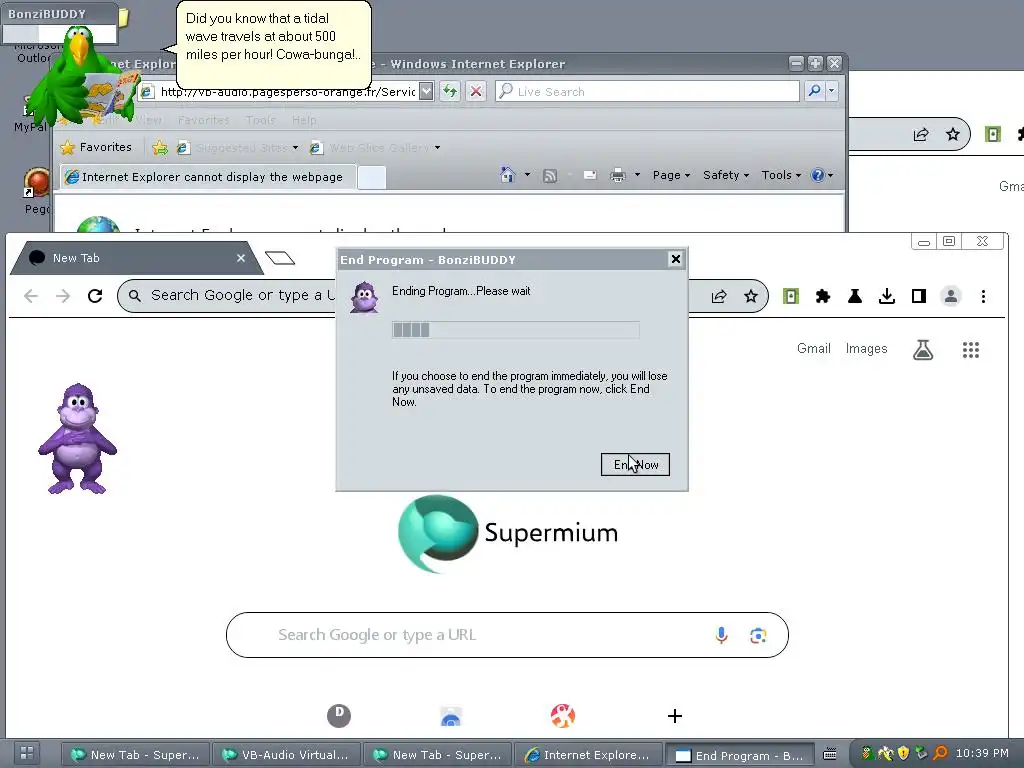
Task: Click the purple BonziBUDDY gorilla character
Action: [78, 438]
